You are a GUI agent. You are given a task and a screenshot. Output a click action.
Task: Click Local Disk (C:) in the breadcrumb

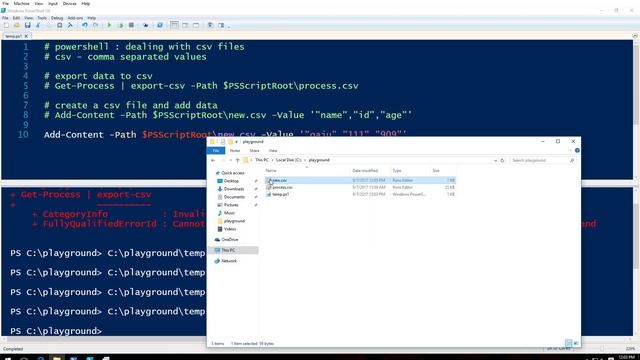tap(288, 160)
